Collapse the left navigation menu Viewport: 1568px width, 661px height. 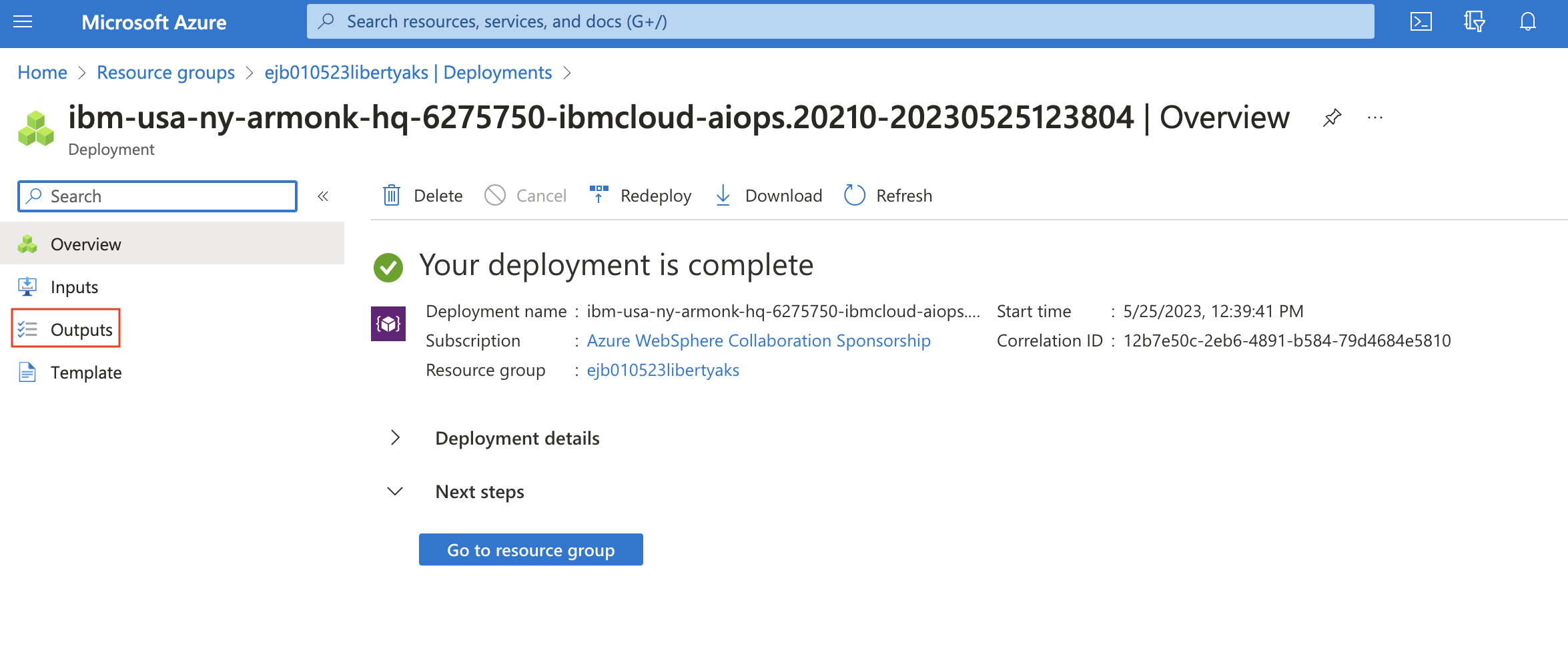(x=323, y=196)
